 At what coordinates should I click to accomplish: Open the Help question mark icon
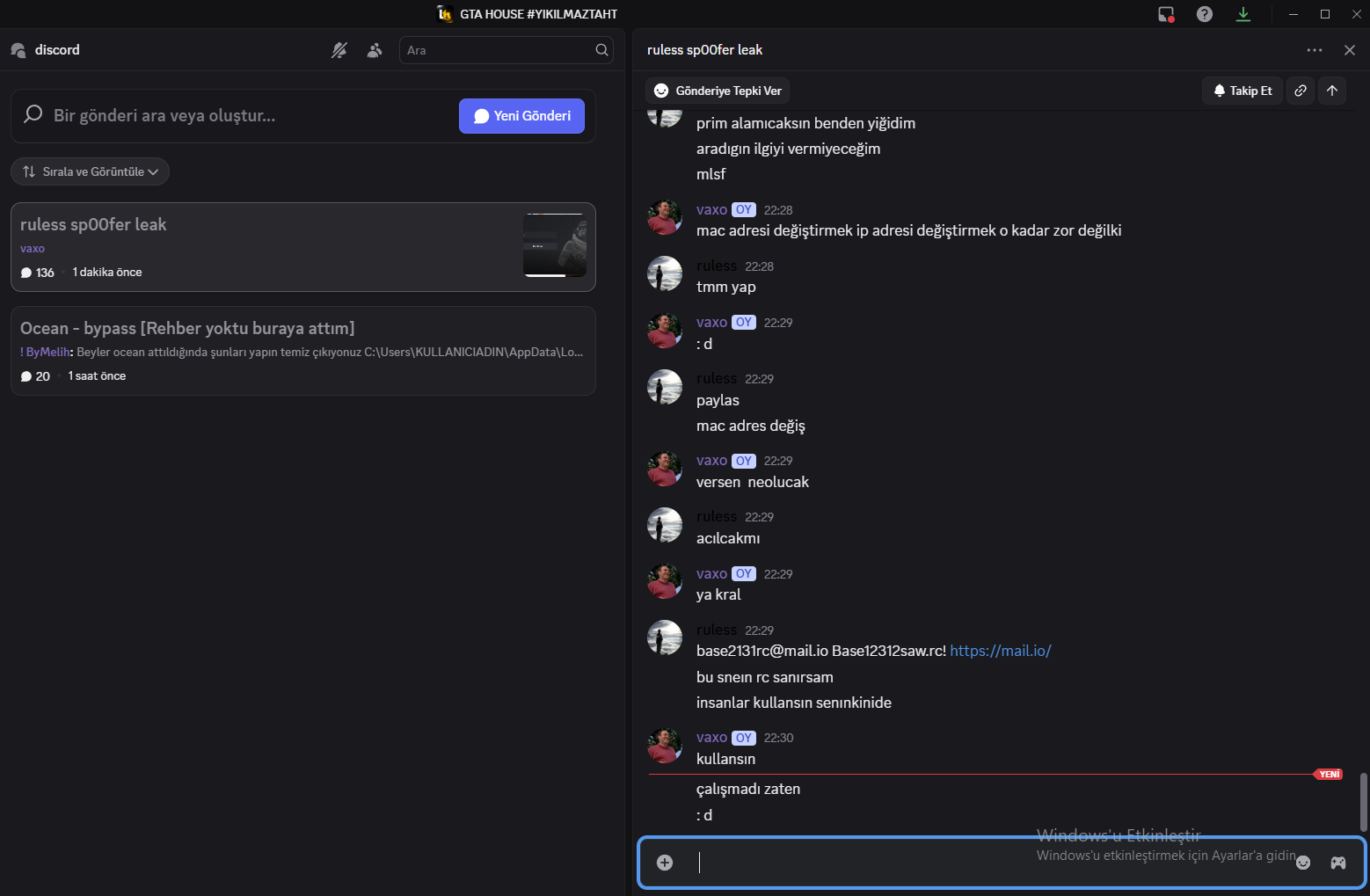[1205, 14]
